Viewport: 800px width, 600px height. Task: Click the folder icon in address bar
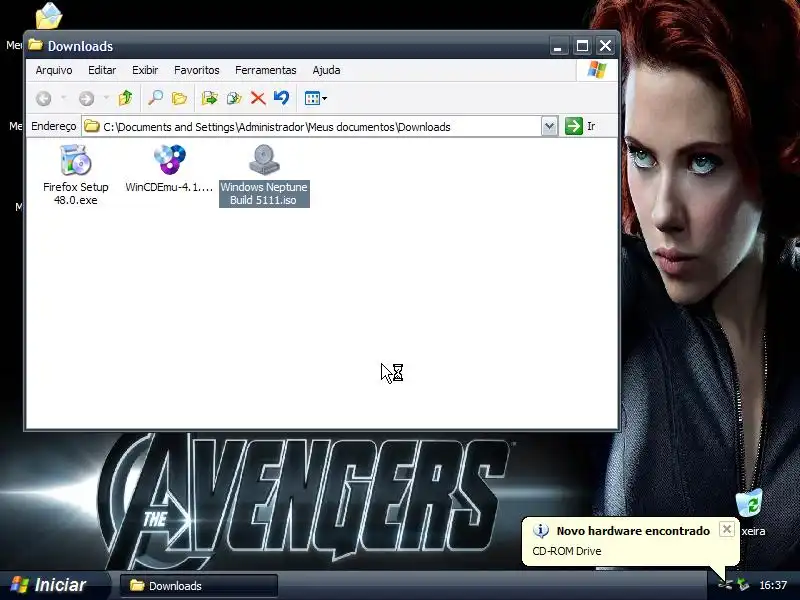tap(92, 126)
